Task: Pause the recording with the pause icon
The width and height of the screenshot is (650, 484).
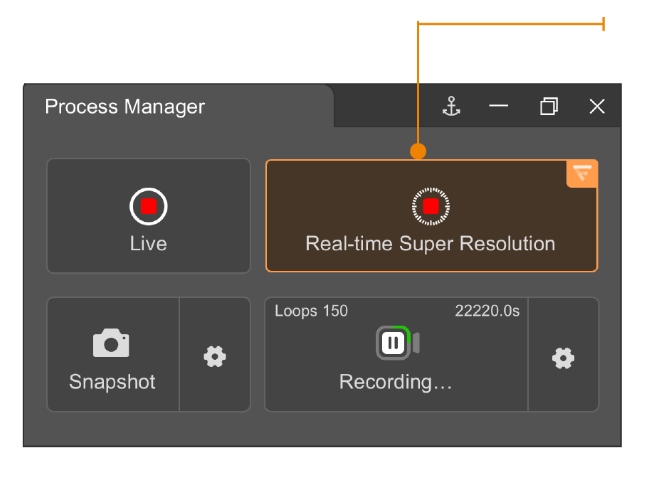Action: pyautogui.click(x=393, y=343)
